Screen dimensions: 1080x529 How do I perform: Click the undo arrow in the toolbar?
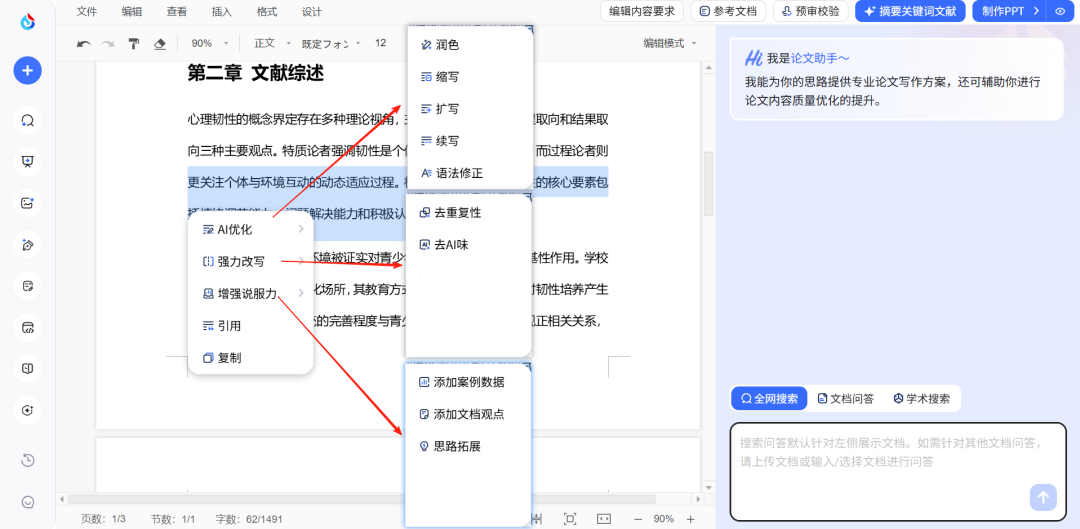click(84, 44)
